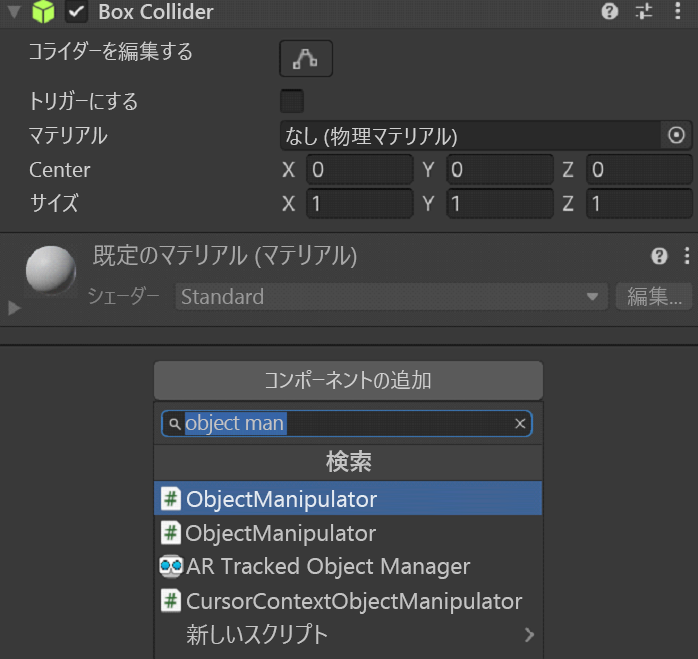Open the material help icon
698x659 pixels.
pyautogui.click(x=659, y=256)
